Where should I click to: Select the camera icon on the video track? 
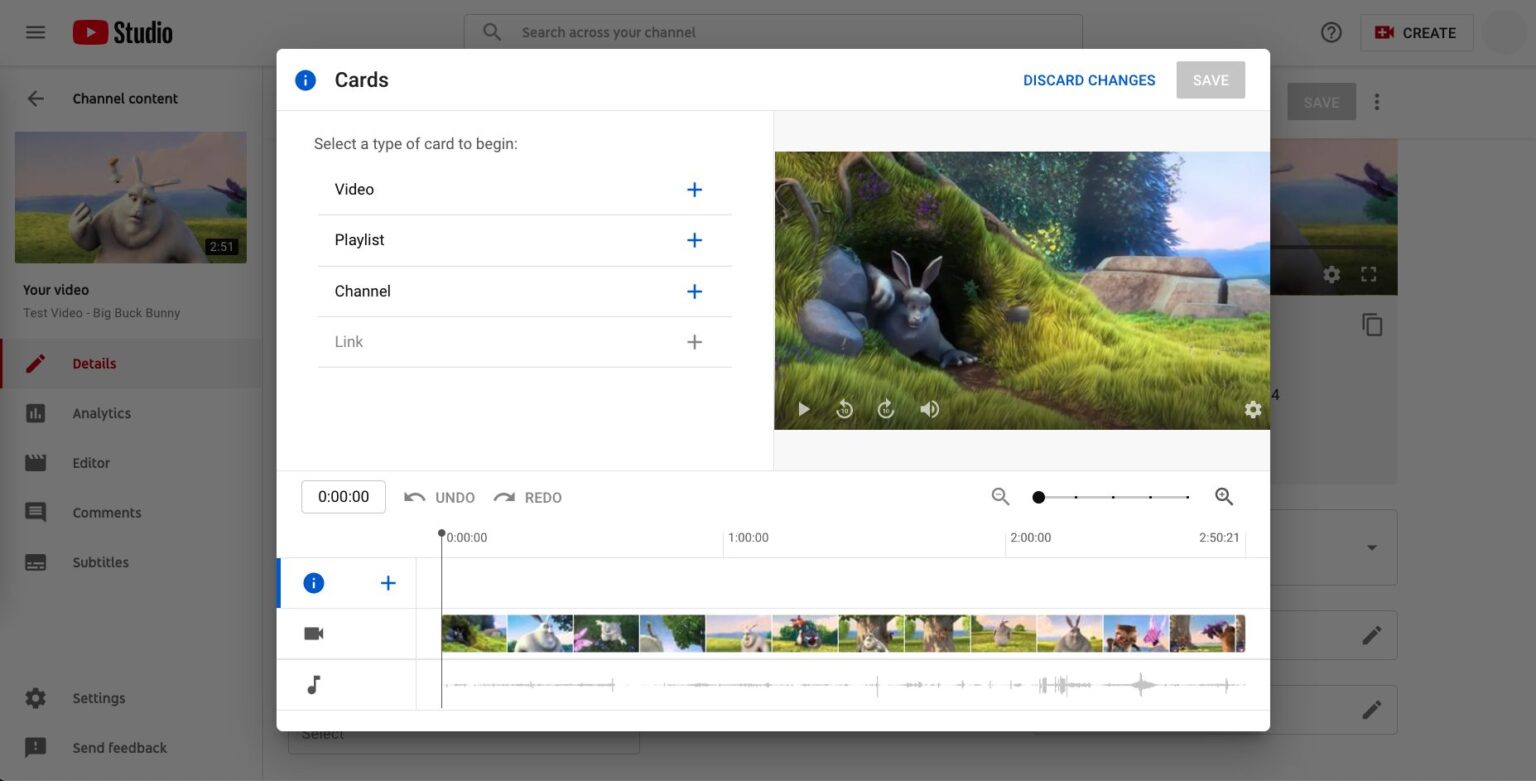[x=314, y=632]
